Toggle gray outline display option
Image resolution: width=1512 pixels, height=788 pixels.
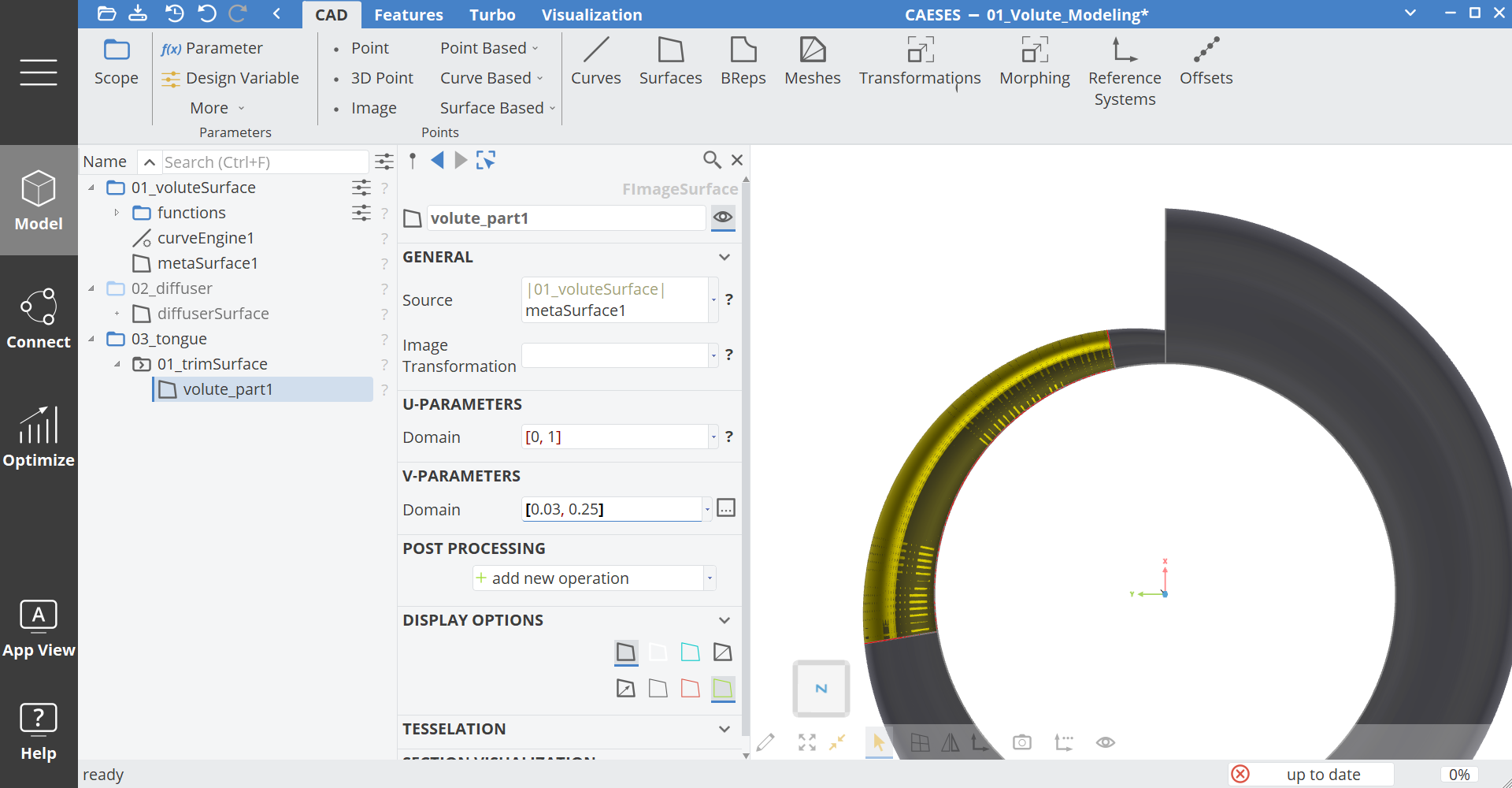(x=658, y=689)
